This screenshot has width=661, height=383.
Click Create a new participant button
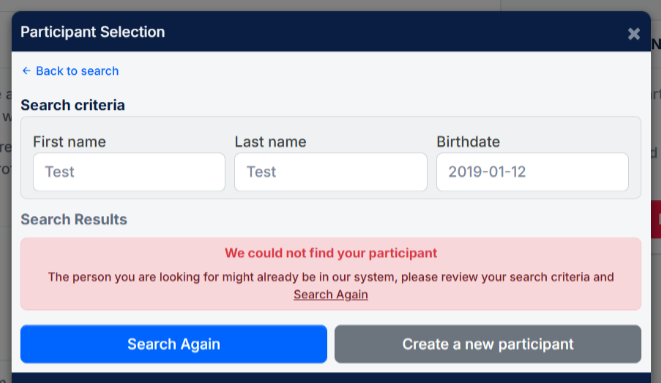[488, 344]
